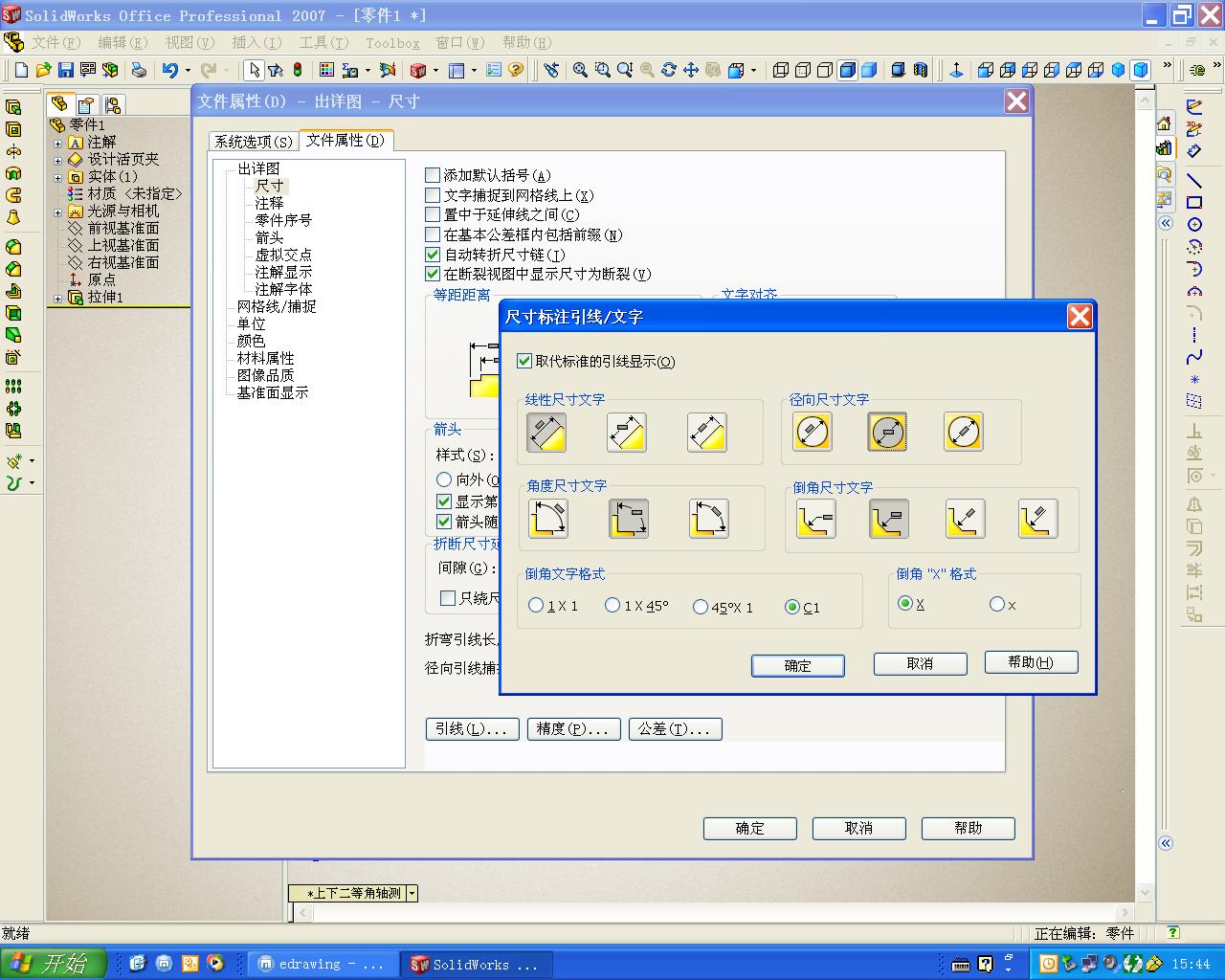Open the 上下二等角轴测 view dropdown
This screenshot has width=1225, height=980.
pyautogui.click(x=412, y=893)
